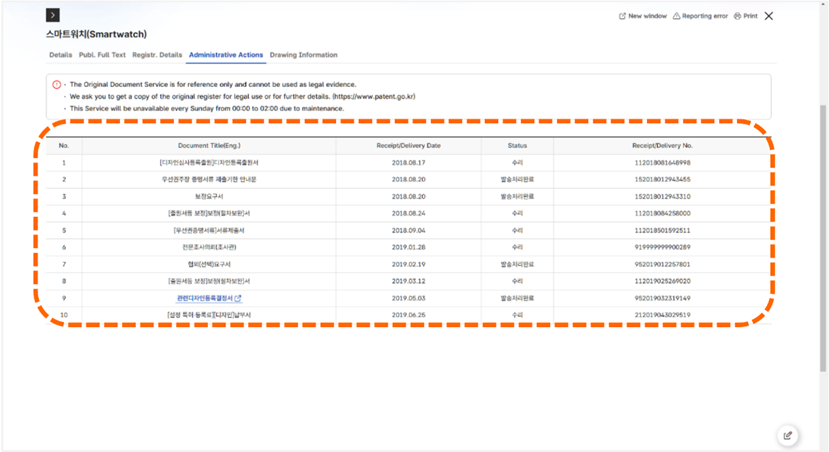The width and height of the screenshot is (829, 452).
Task: Open the external link icon in row 9
Action: tap(238, 298)
